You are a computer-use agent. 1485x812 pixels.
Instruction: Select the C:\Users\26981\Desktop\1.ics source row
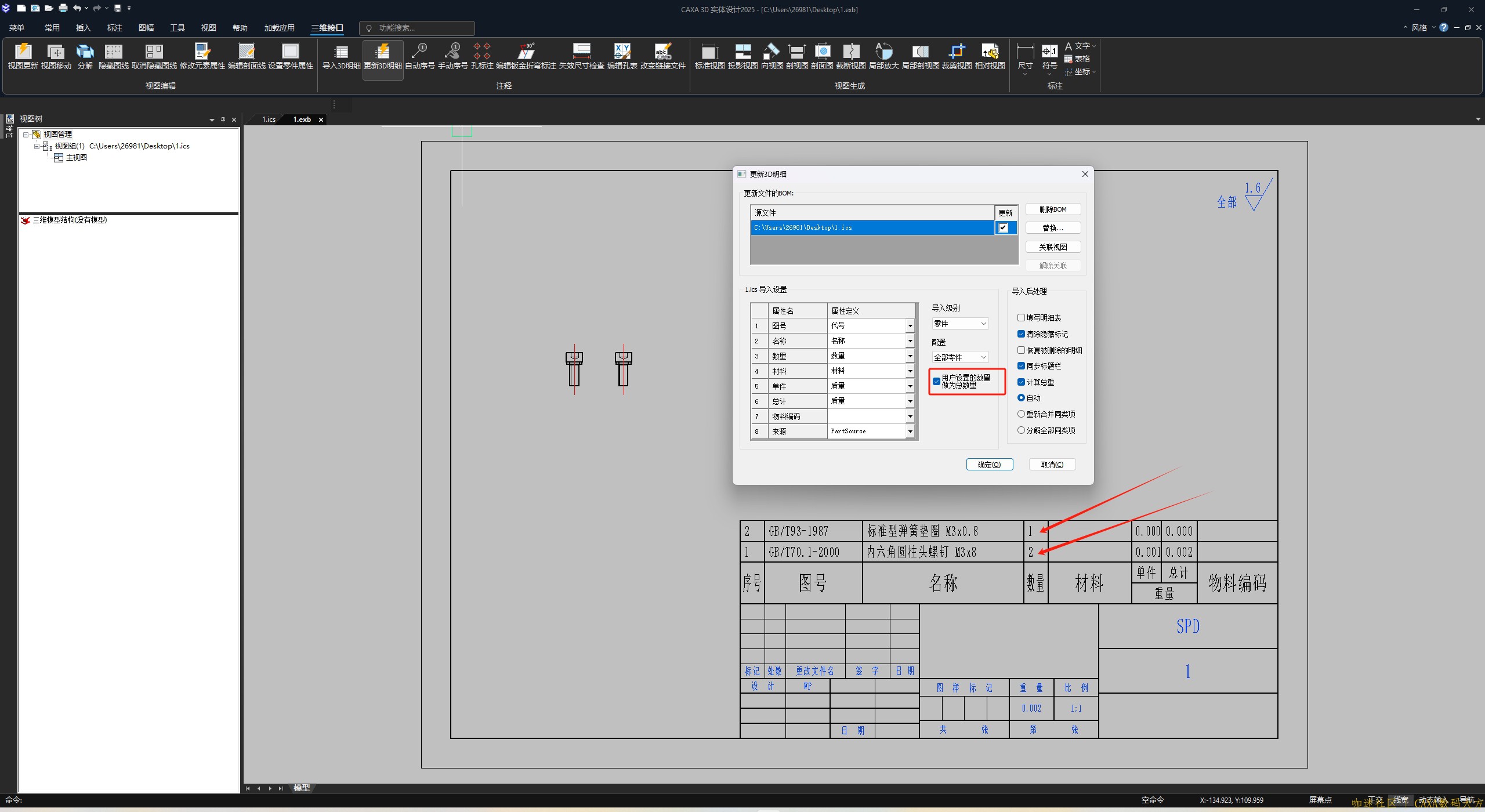click(x=872, y=227)
